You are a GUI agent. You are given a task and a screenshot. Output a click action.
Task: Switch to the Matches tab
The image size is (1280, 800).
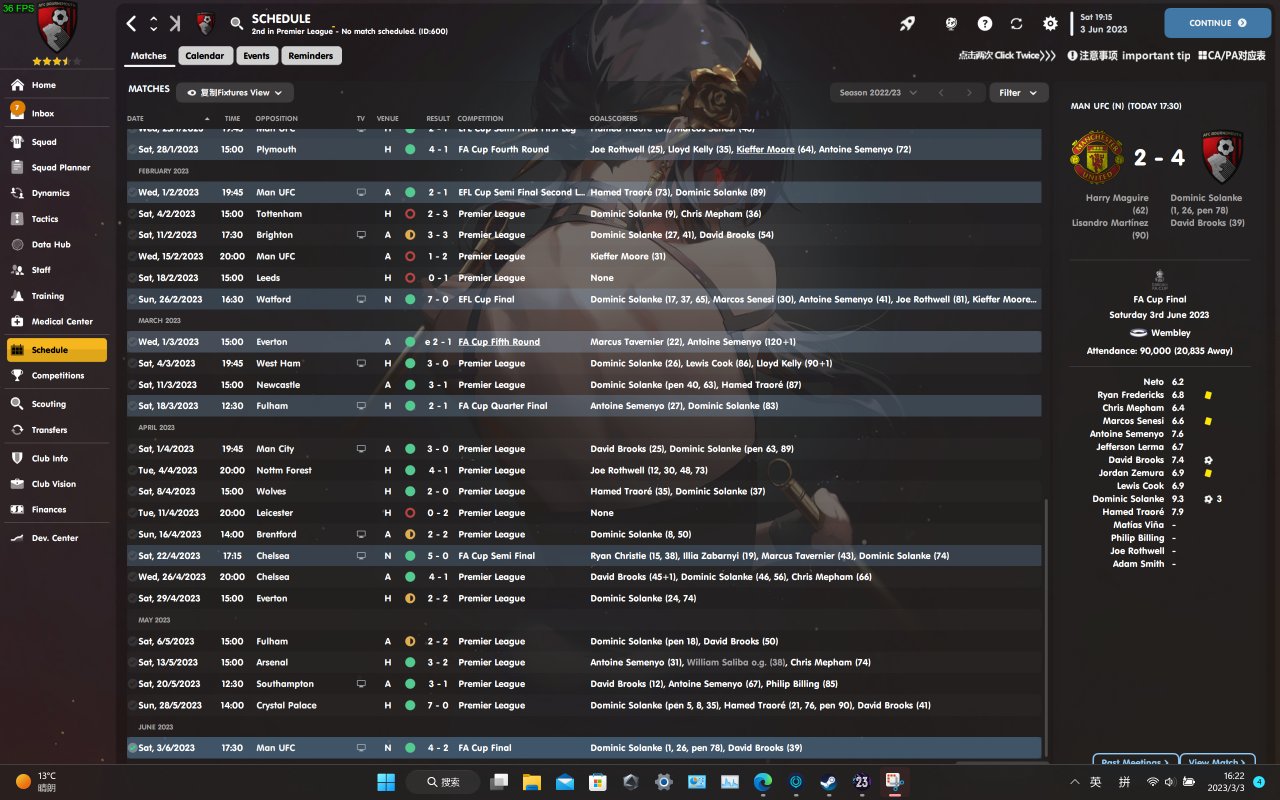tap(149, 56)
